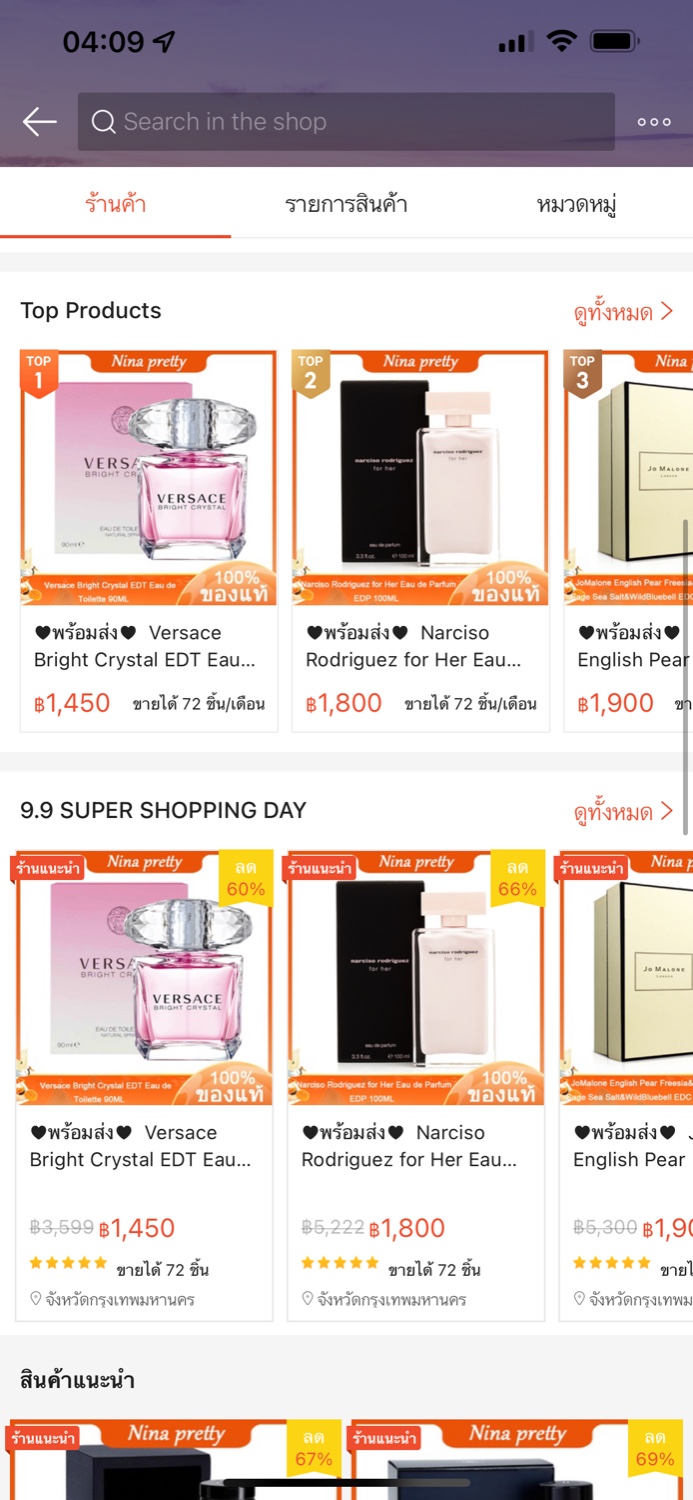Select the ร้านค้า tab
The width and height of the screenshot is (693, 1500).
(115, 205)
